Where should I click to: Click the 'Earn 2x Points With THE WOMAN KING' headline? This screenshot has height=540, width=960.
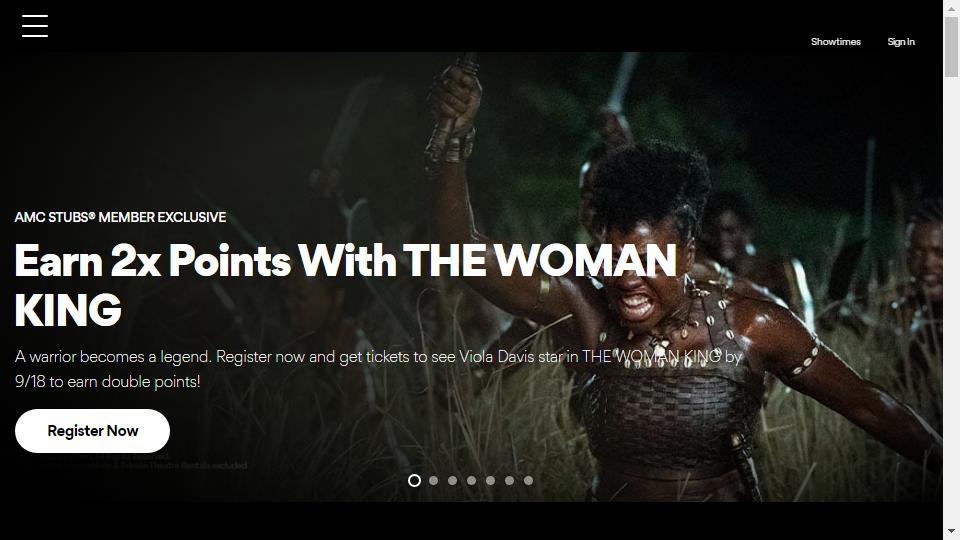pos(345,285)
